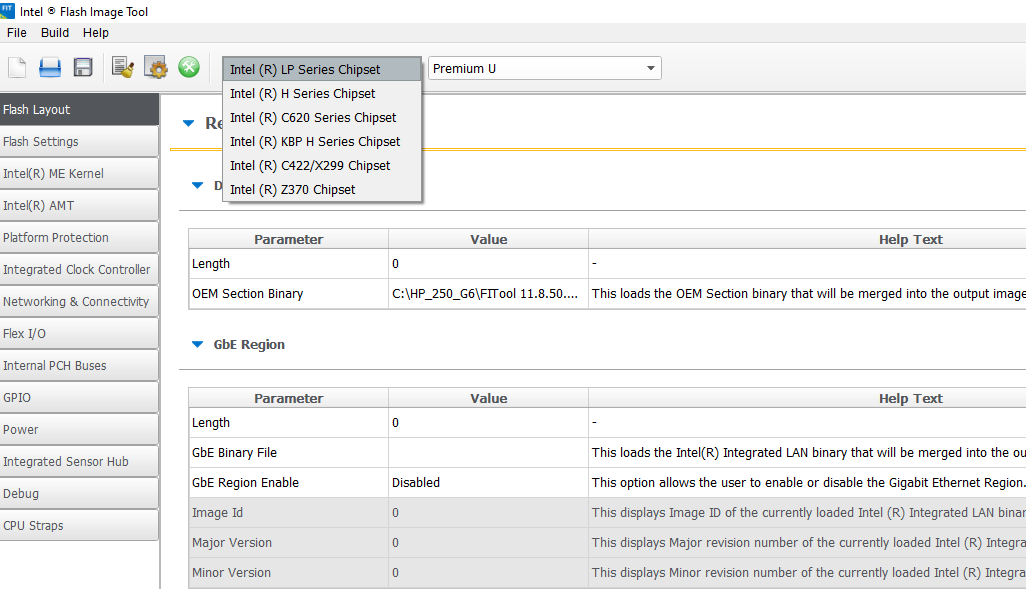Click the Major Version parameter label
The width and height of the screenshot is (1026, 589).
pyautogui.click(x=232, y=543)
